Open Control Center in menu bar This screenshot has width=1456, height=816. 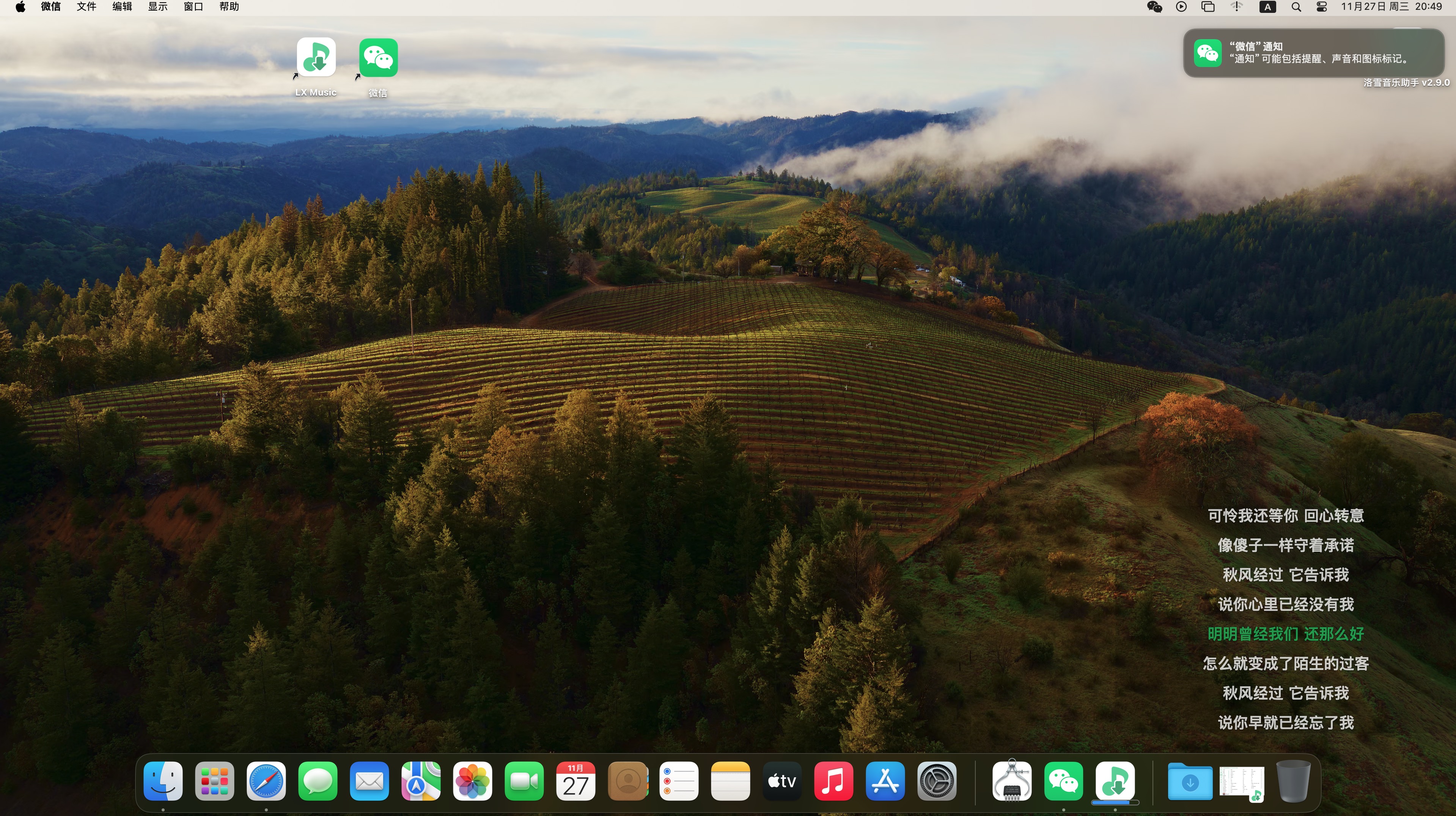(x=1321, y=7)
